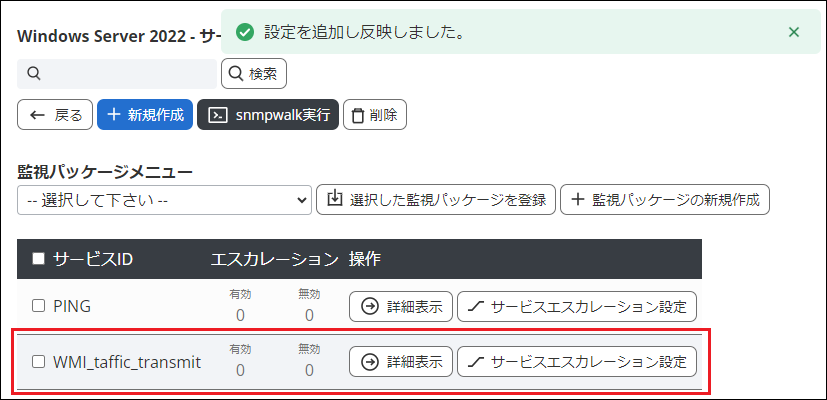827x400 pixels.
Task: Click the green checkmark success icon
Action: click(x=243, y=32)
